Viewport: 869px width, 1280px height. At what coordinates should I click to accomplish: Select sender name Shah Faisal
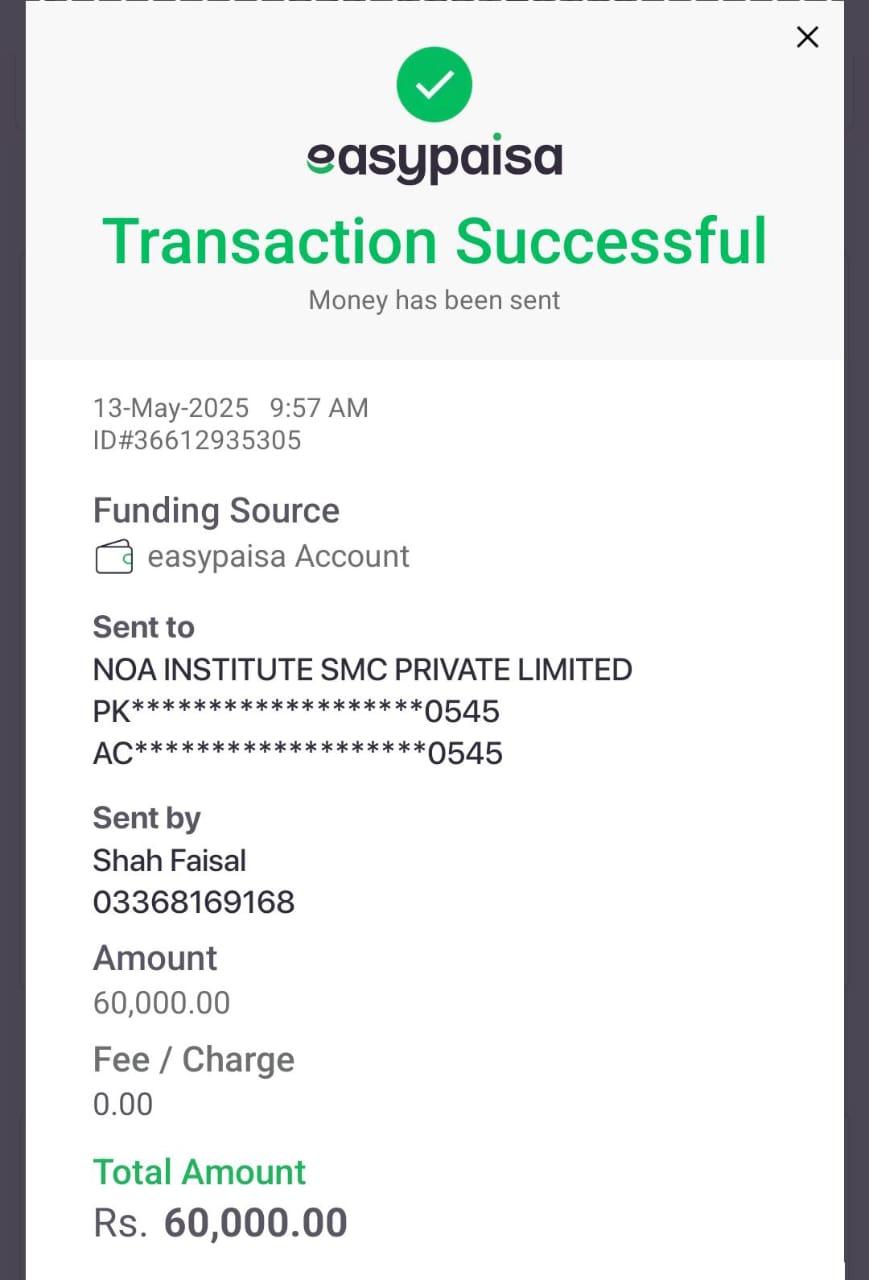pyautogui.click(x=169, y=860)
